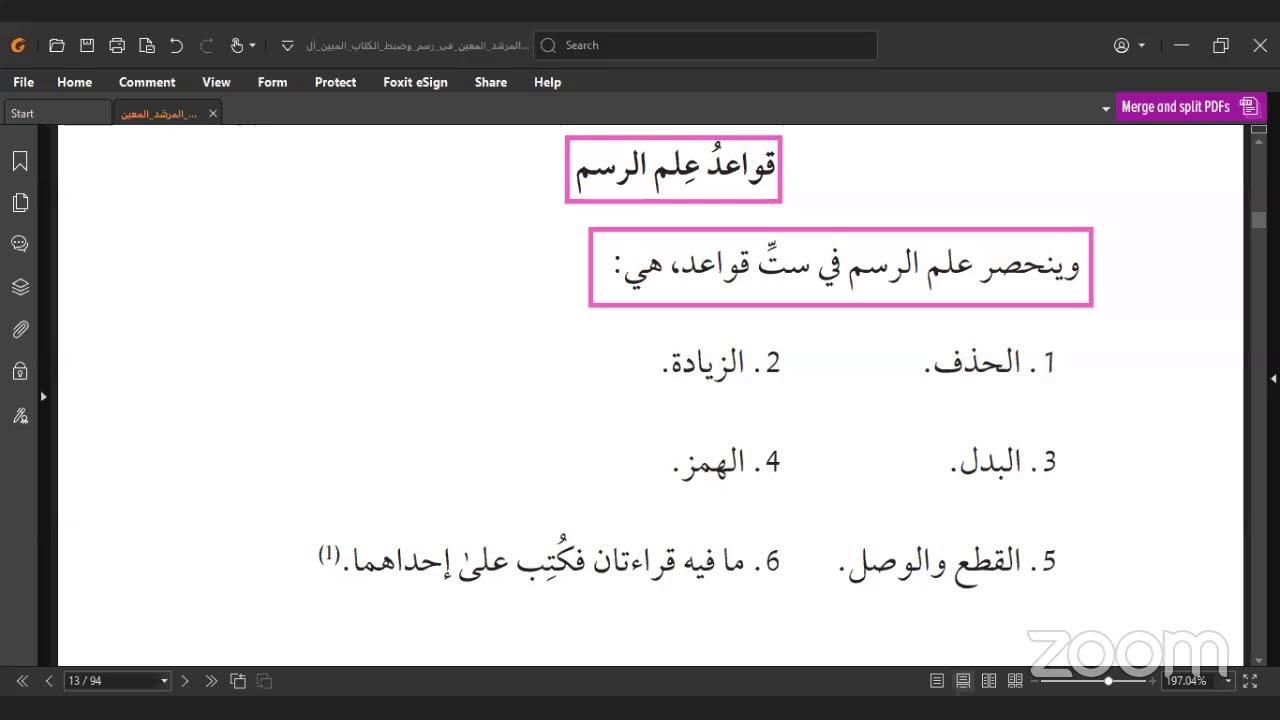Switch to continuous page view
1280x720 pixels.
(963, 681)
